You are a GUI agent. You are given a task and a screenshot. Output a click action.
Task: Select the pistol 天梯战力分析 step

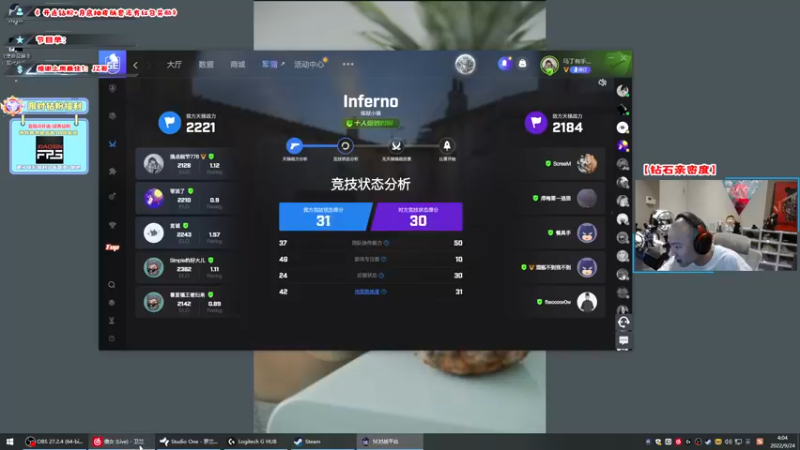(294, 146)
